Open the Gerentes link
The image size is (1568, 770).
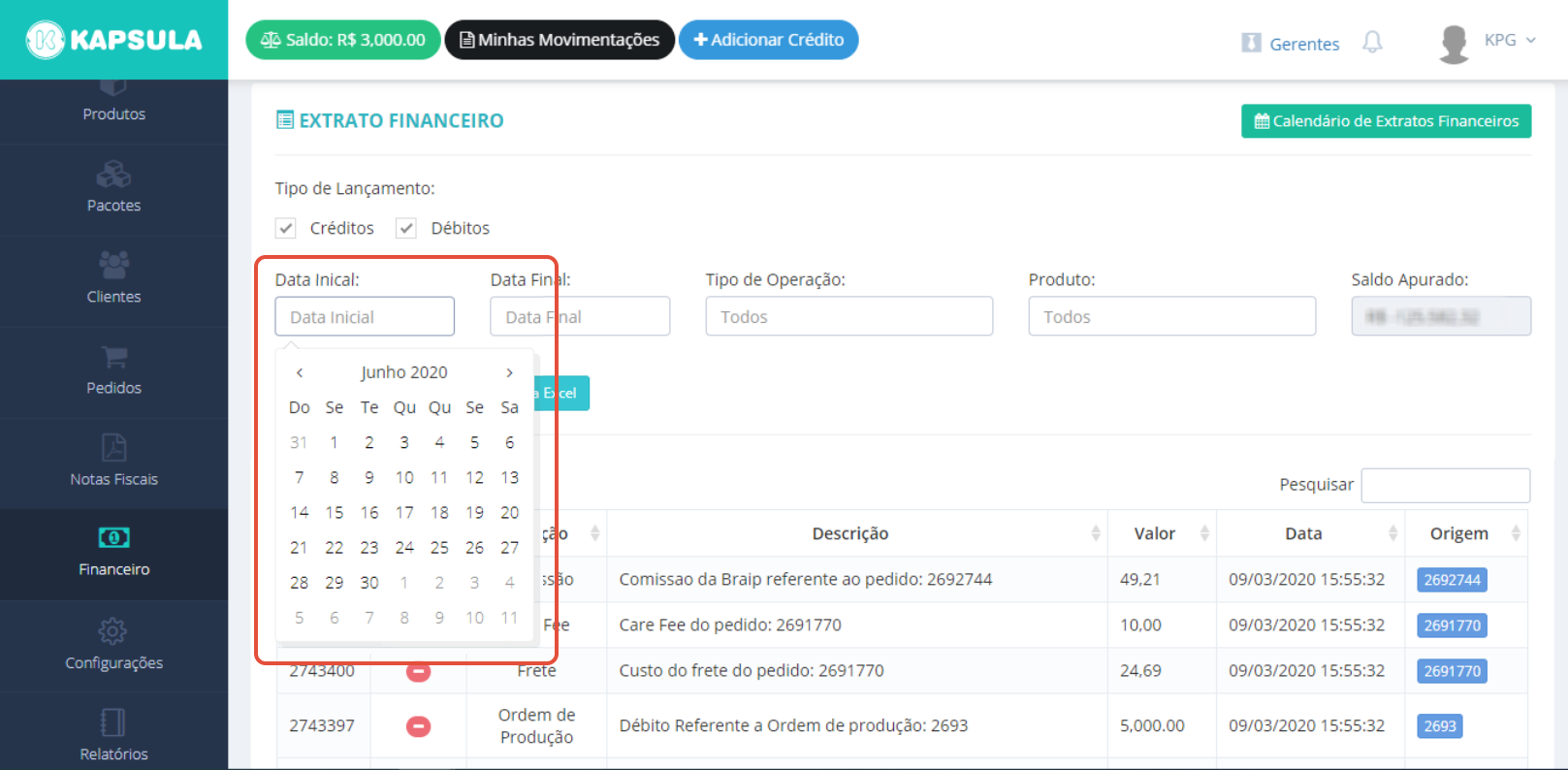tap(1291, 44)
